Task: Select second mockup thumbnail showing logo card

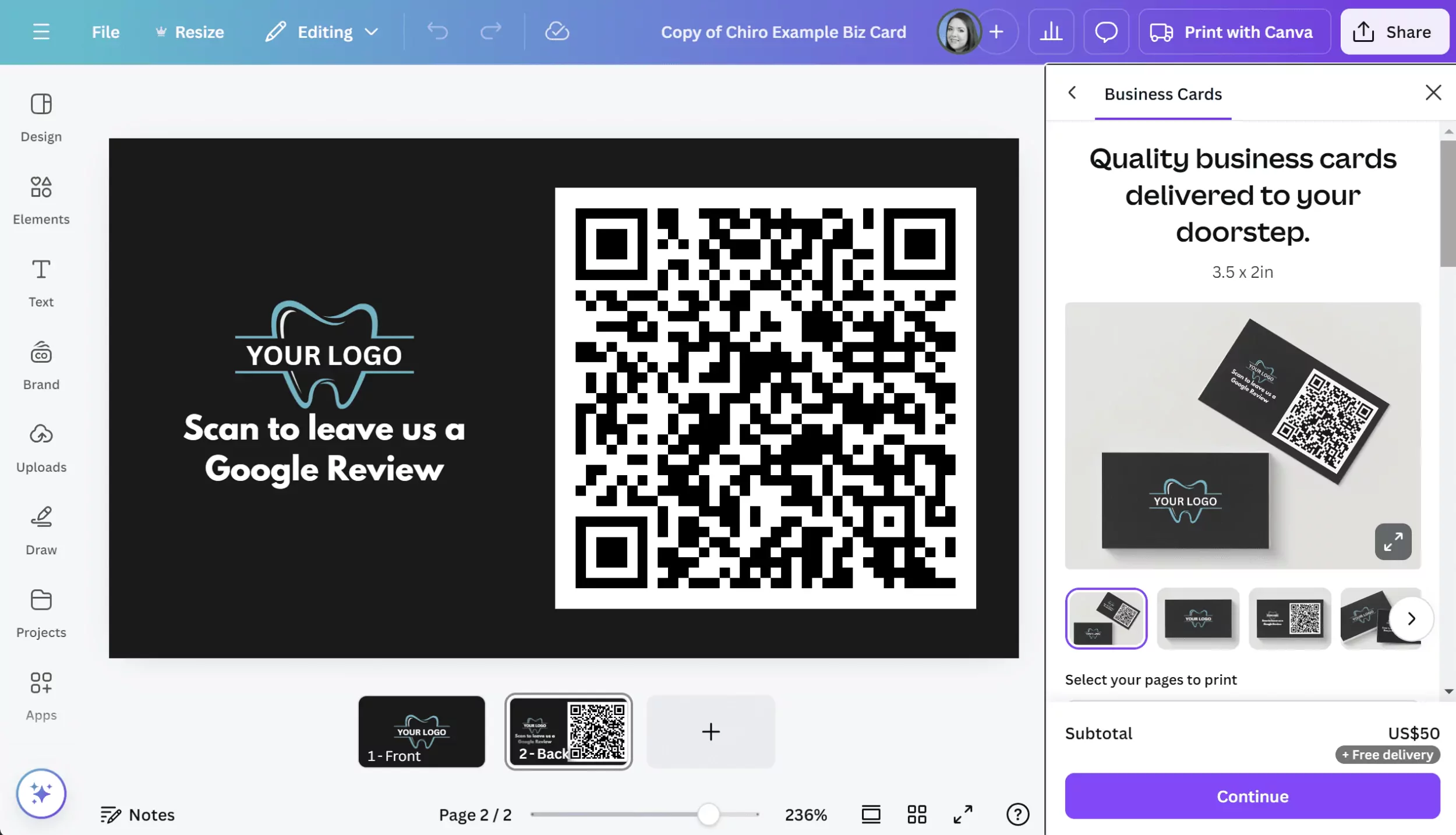Action: point(1198,618)
